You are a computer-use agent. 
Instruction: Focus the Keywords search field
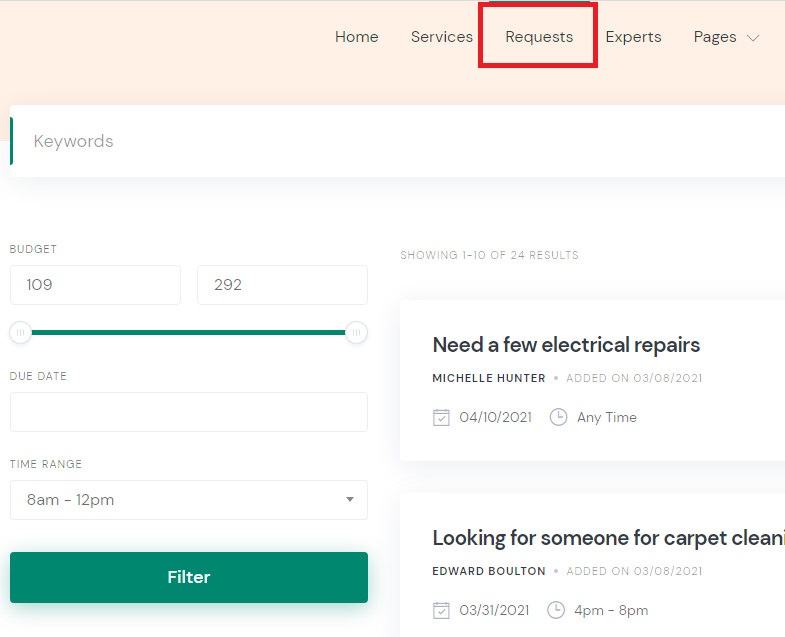[400, 141]
